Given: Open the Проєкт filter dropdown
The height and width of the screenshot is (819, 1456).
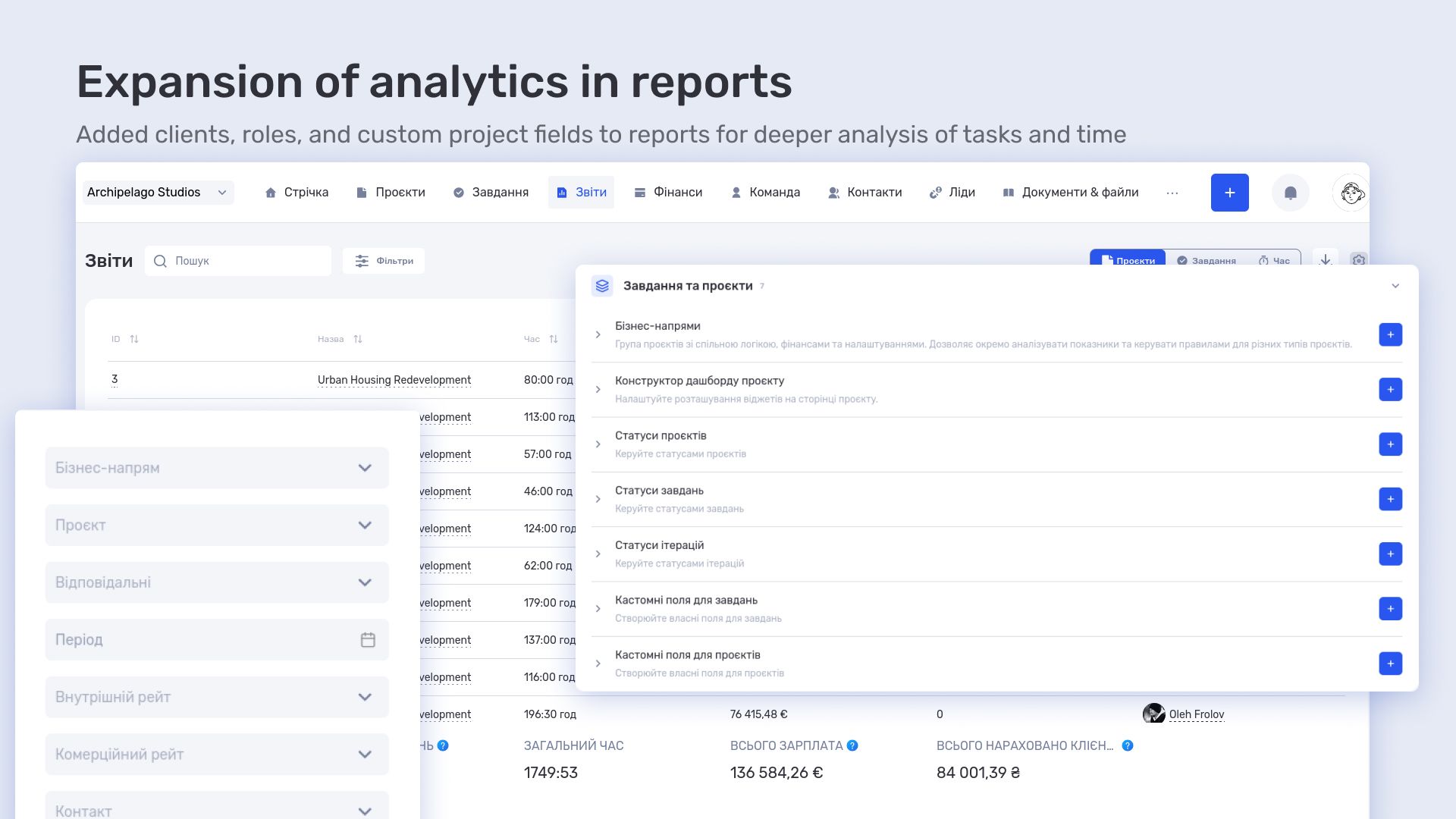Looking at the screenshot, I should (217, 525).
